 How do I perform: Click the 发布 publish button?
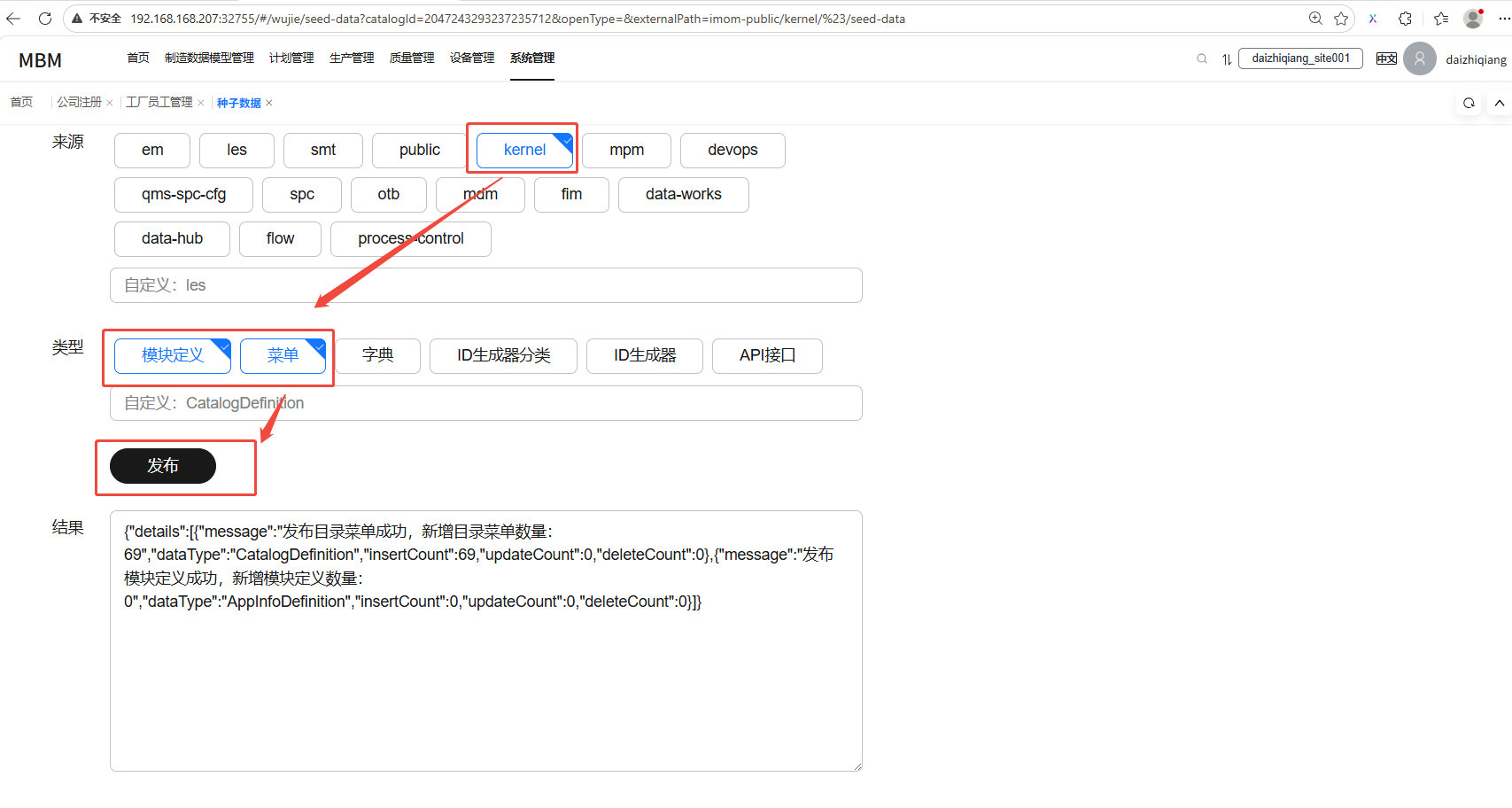(x=163, y=466)
